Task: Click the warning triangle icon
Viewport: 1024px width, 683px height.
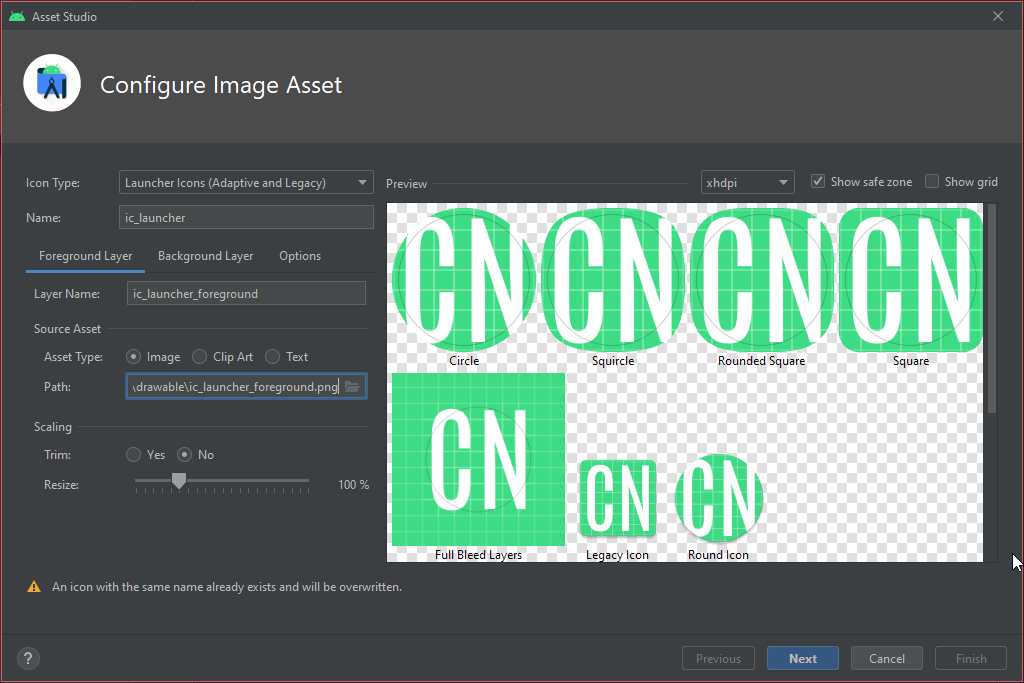Action: click(x=34, y=587)
